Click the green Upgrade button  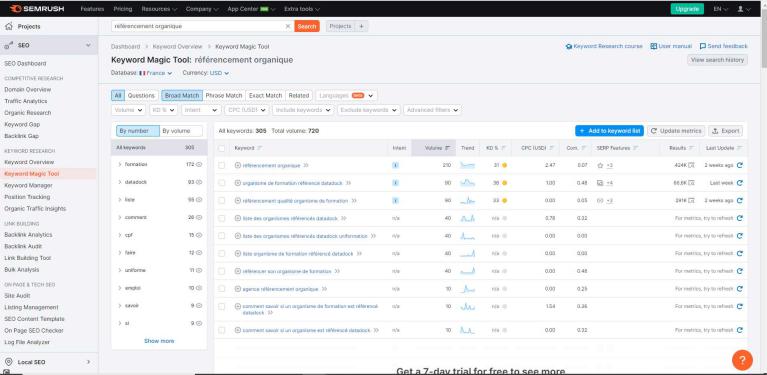point(687,9)
